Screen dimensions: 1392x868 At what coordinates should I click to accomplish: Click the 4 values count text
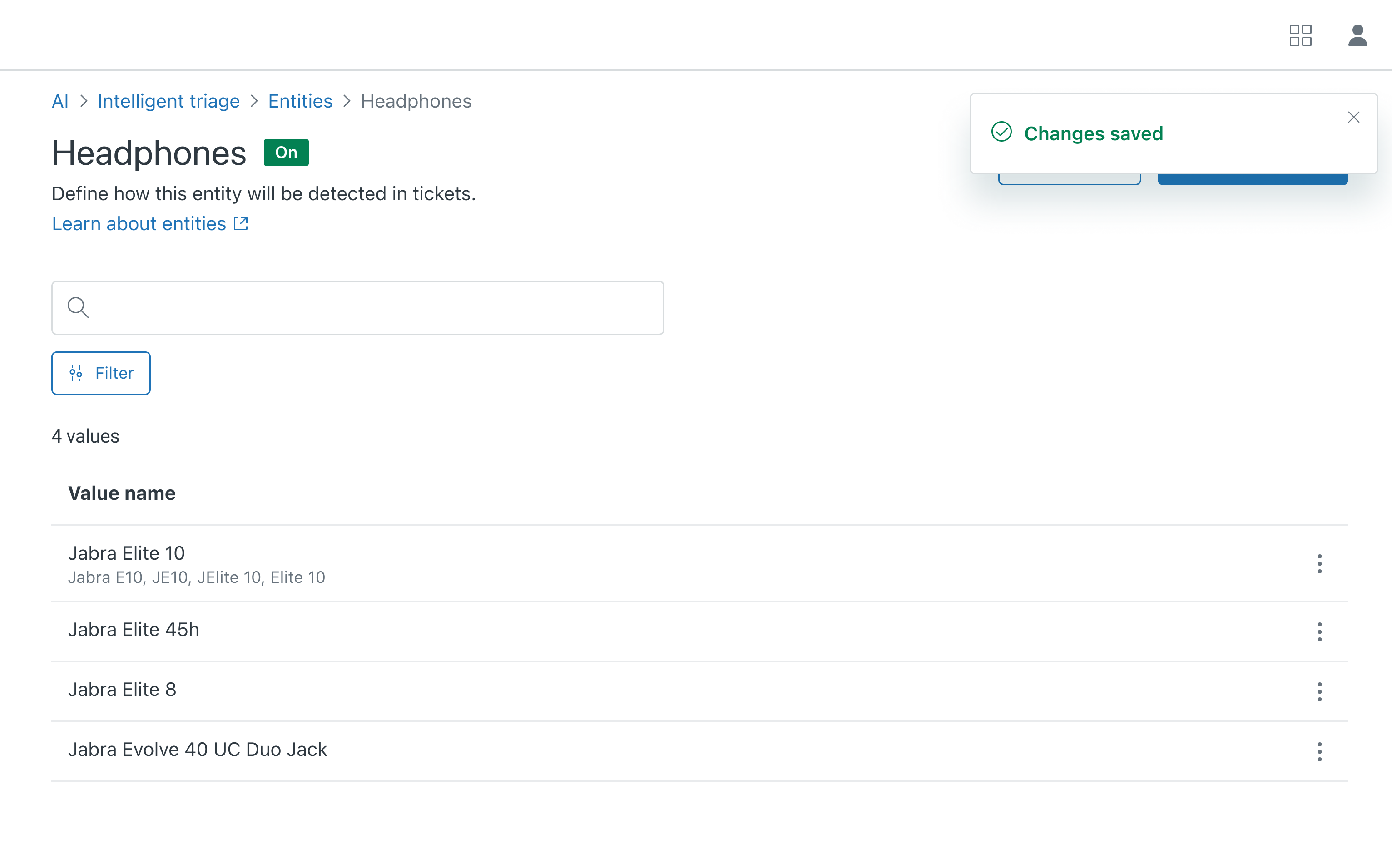pos(85,436)
